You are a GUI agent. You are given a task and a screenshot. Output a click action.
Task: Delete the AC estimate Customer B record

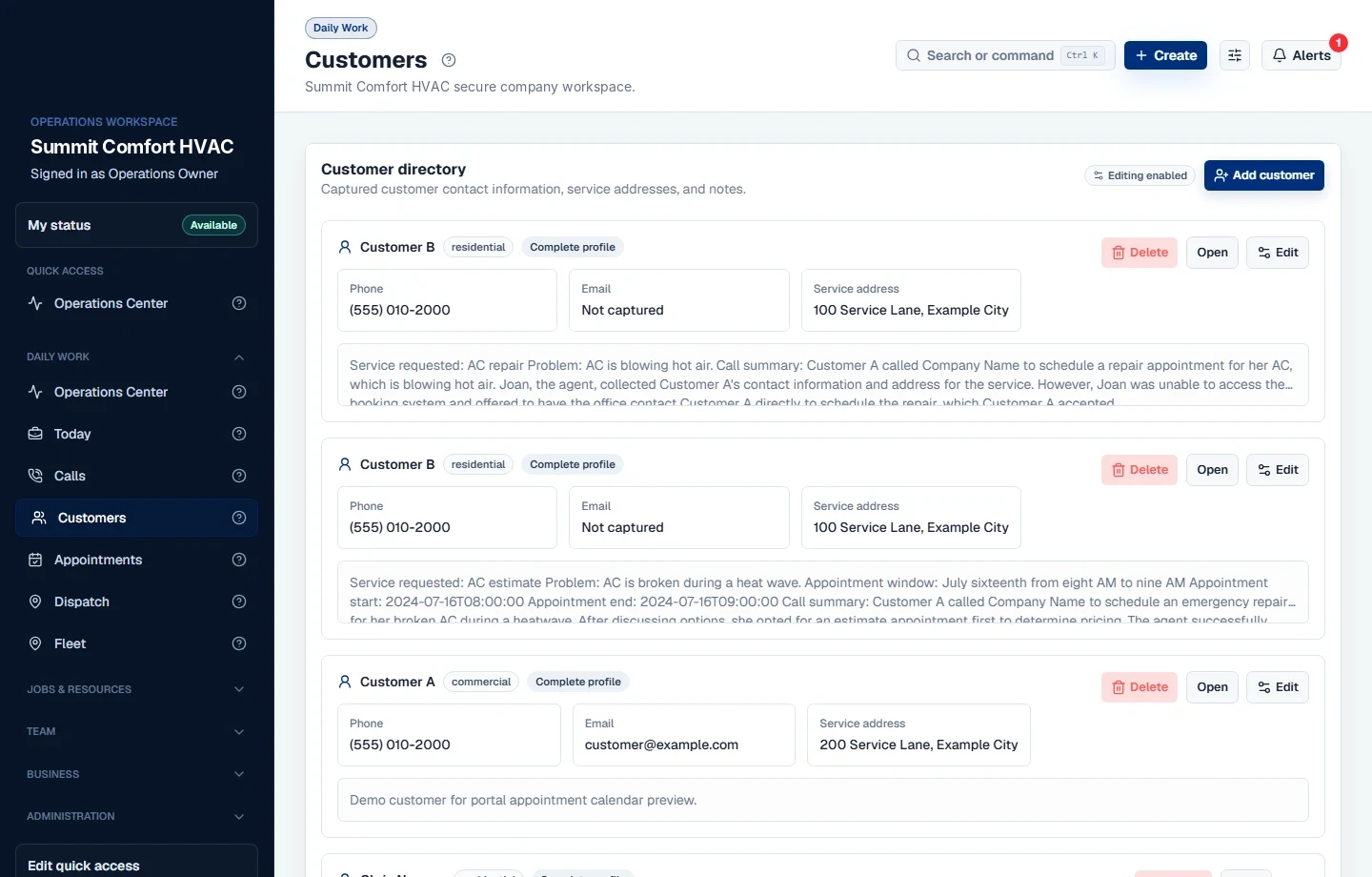pos(1140,470)
